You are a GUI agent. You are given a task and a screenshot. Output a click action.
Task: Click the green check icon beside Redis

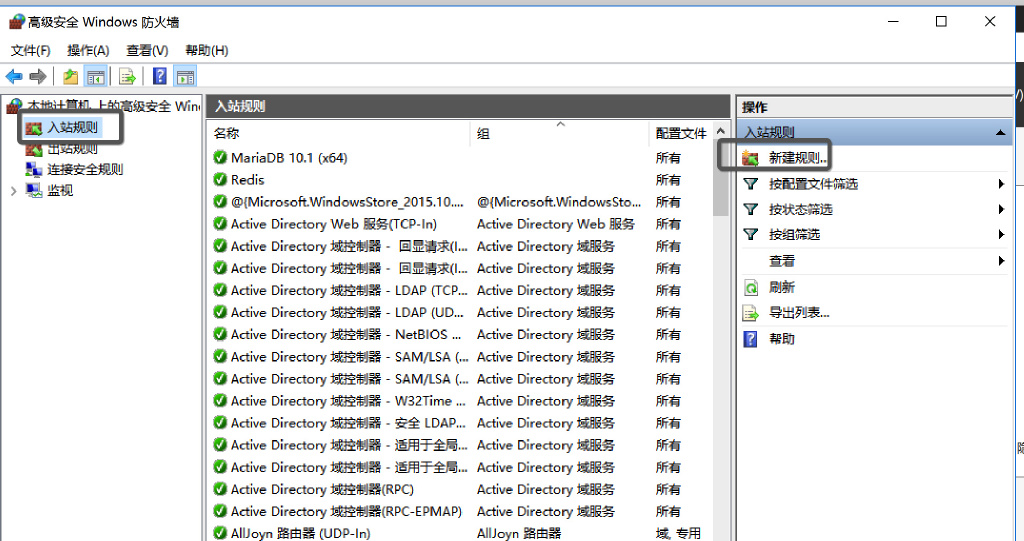220,179
